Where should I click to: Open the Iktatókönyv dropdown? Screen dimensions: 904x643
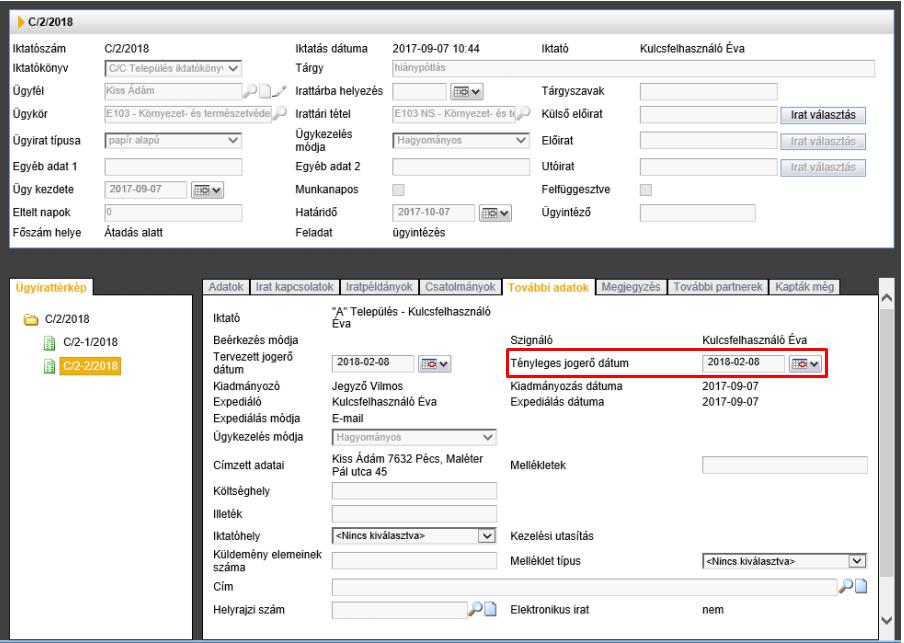pos(173,68)
